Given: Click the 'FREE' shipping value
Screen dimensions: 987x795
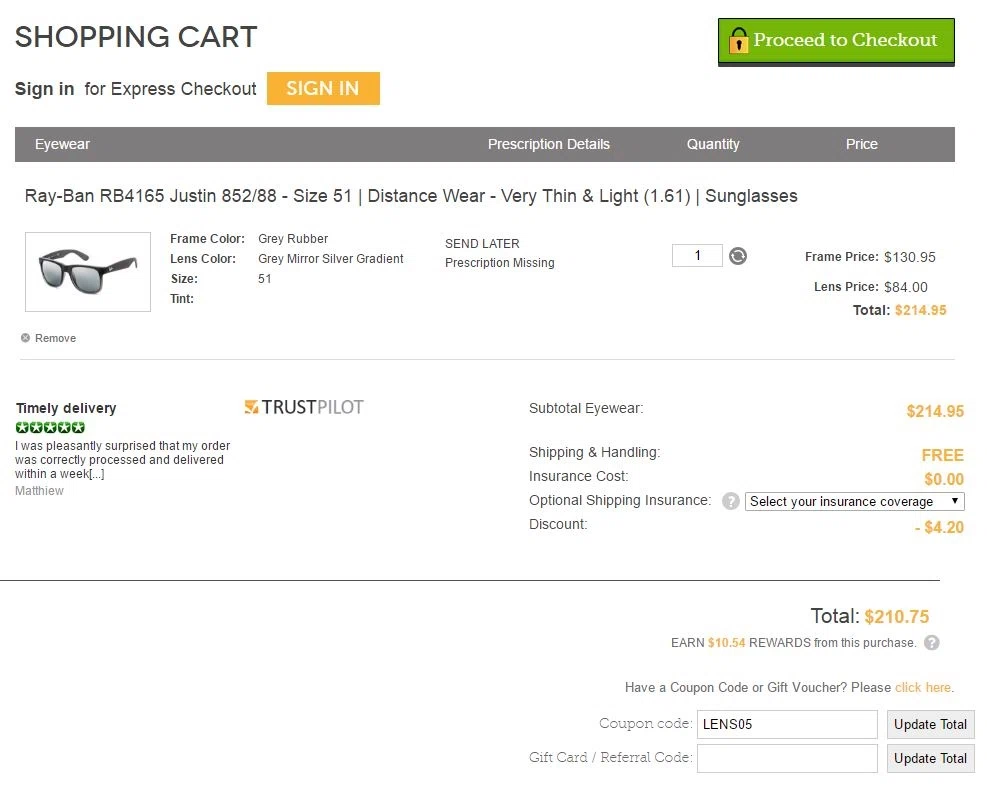Looking at the screenshot, I should tap(942, 455).
